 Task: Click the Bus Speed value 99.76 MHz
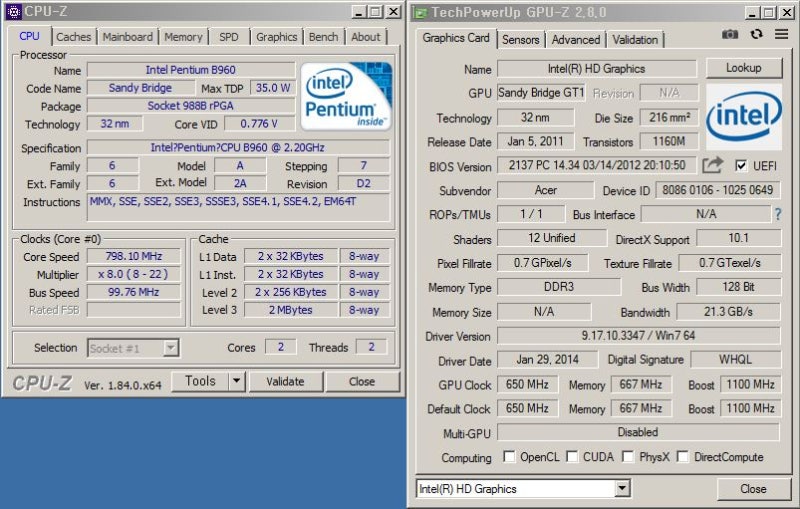pos(134,292)
